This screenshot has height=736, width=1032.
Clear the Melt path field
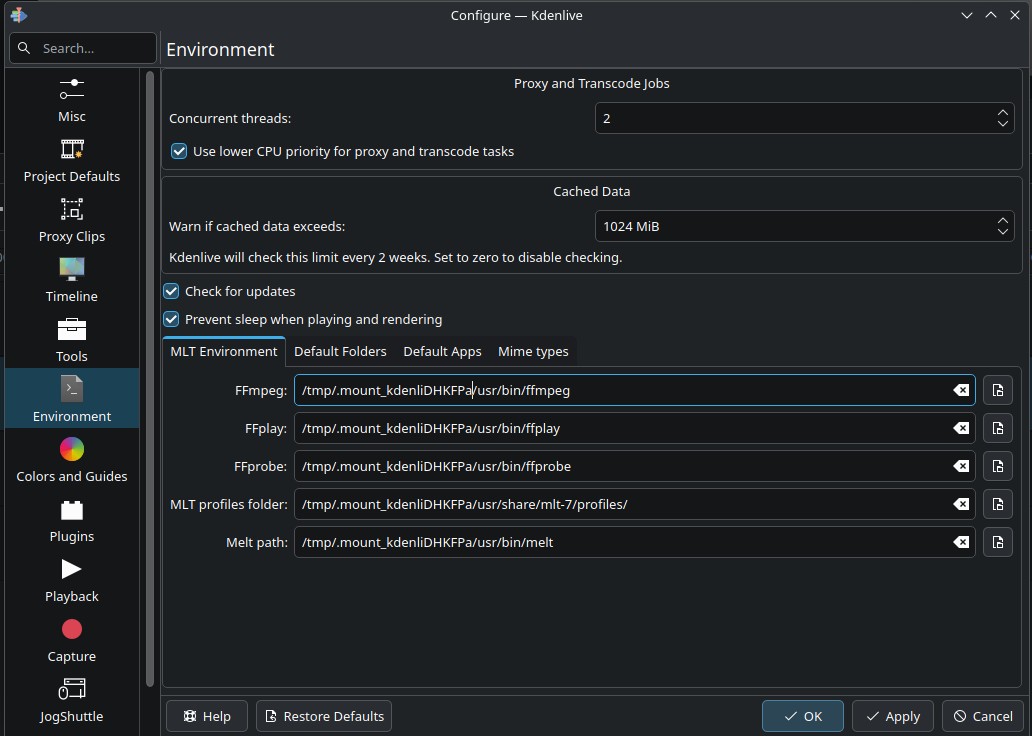[961, 542]
